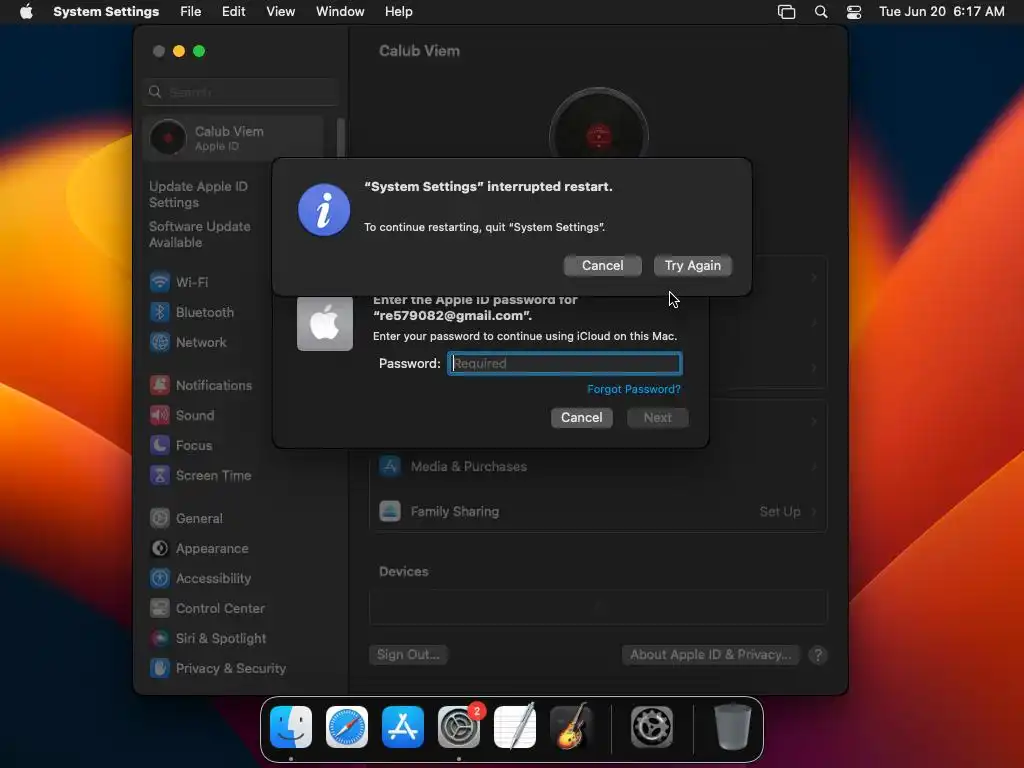The image size is (1024, 768).
Task: Click Update Apple ID Settings text
Action: click(x=199, y=195)
